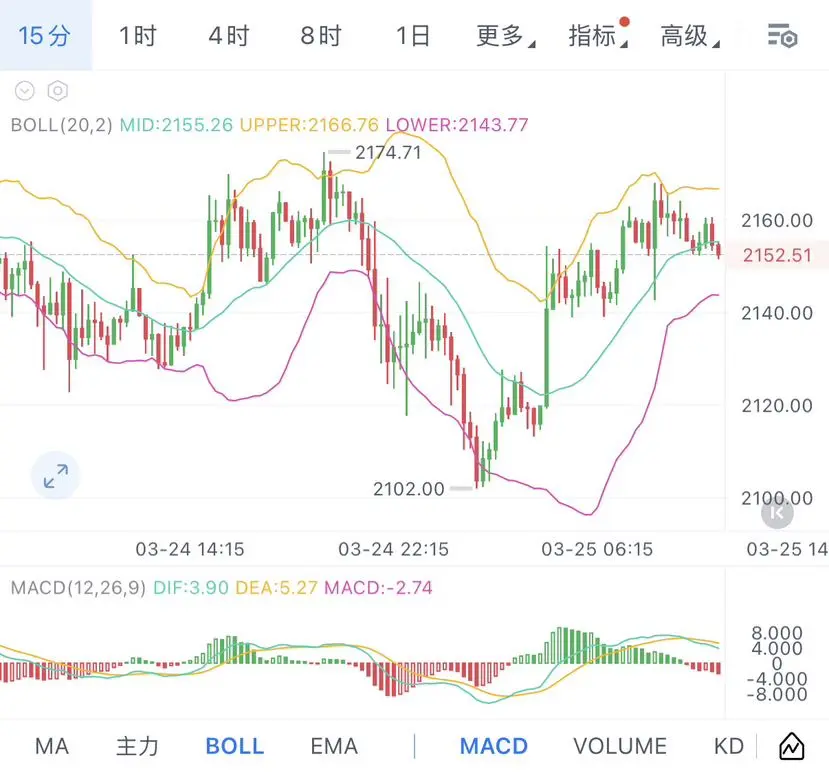Switch to the 1时 timeframe
The width and height of the screenshot is (829, 773).
(x=137, y=37)
